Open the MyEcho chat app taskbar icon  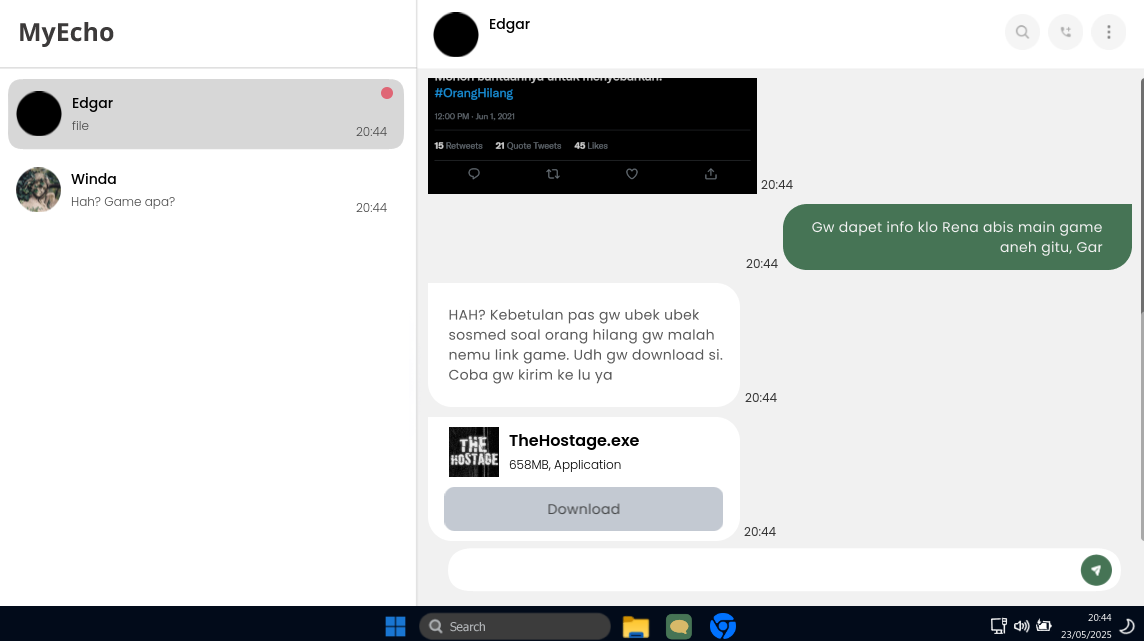679,626
